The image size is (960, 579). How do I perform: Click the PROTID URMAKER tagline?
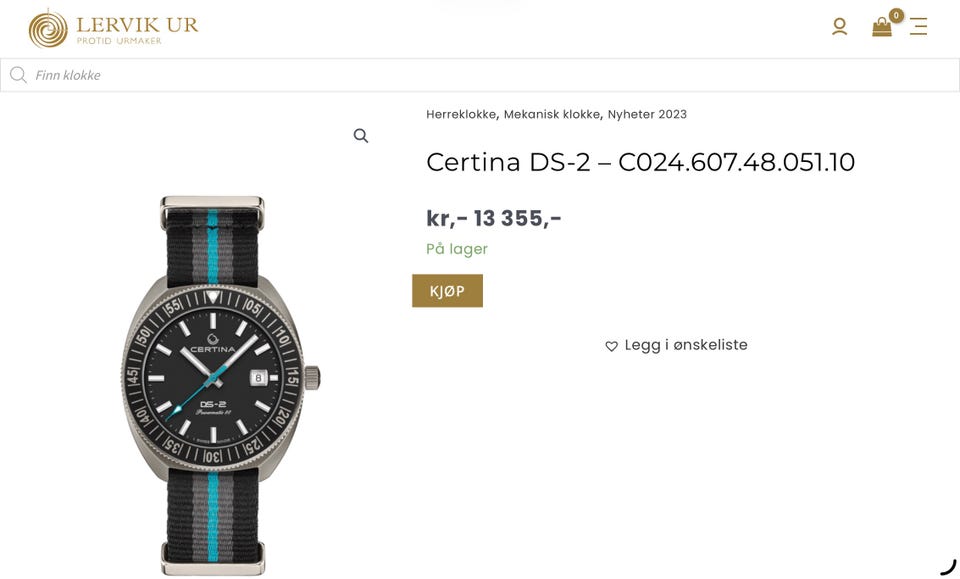tap(119, 41)
